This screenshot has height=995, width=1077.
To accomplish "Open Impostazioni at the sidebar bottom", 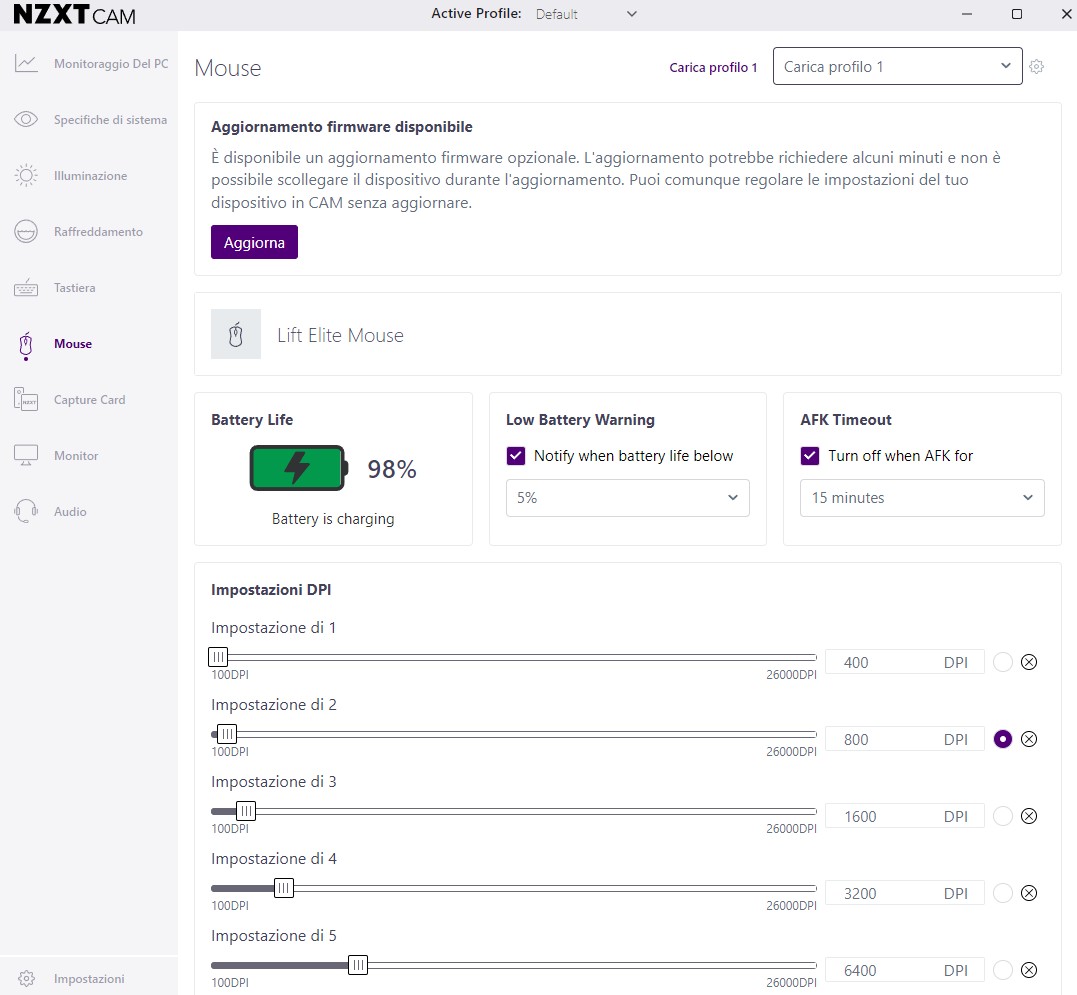I will [x=88, y=979].
